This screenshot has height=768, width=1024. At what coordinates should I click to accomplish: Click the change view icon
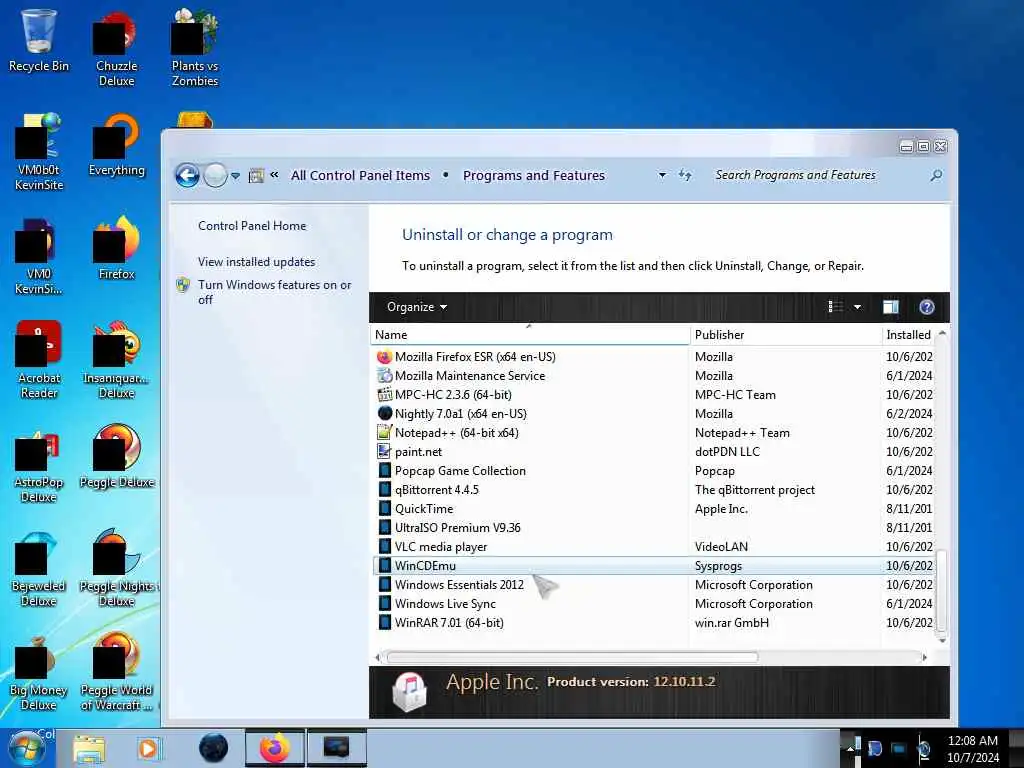click(835, 307)
